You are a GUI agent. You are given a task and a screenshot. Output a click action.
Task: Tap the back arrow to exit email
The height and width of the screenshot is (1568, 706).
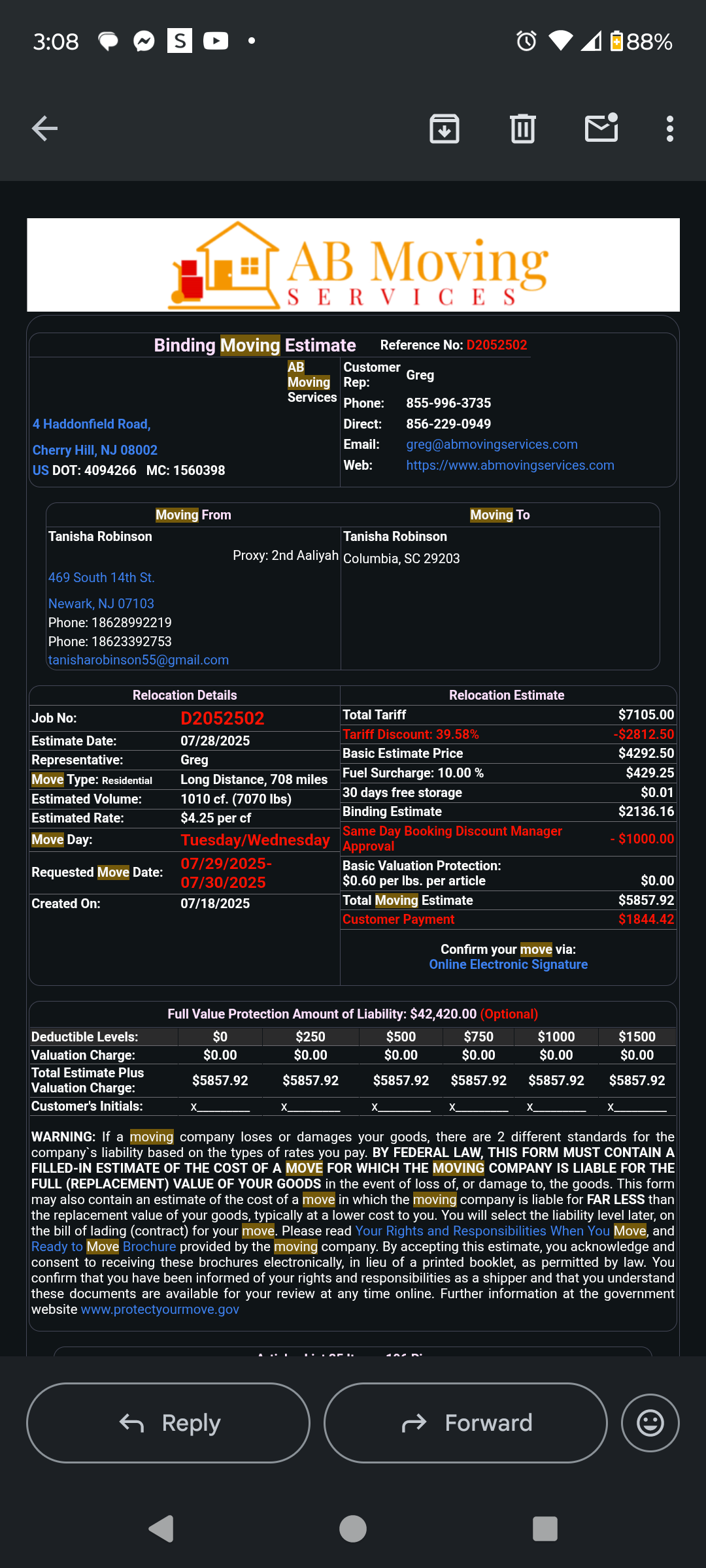tap(44, 129)
